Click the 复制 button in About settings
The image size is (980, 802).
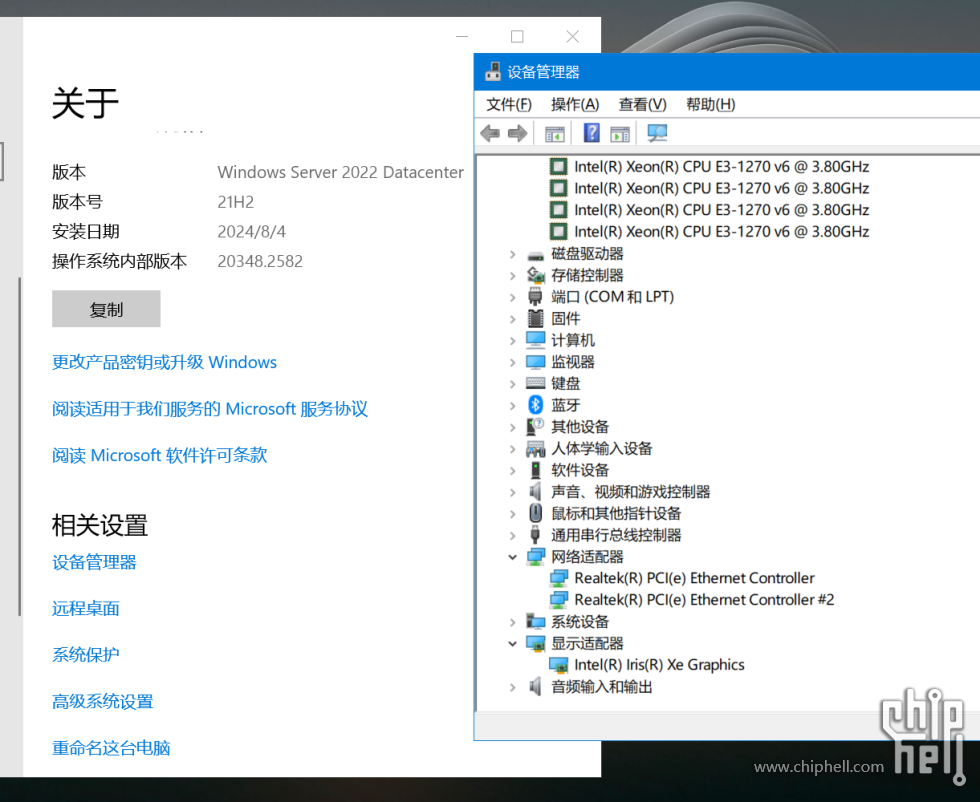(106, 309)
